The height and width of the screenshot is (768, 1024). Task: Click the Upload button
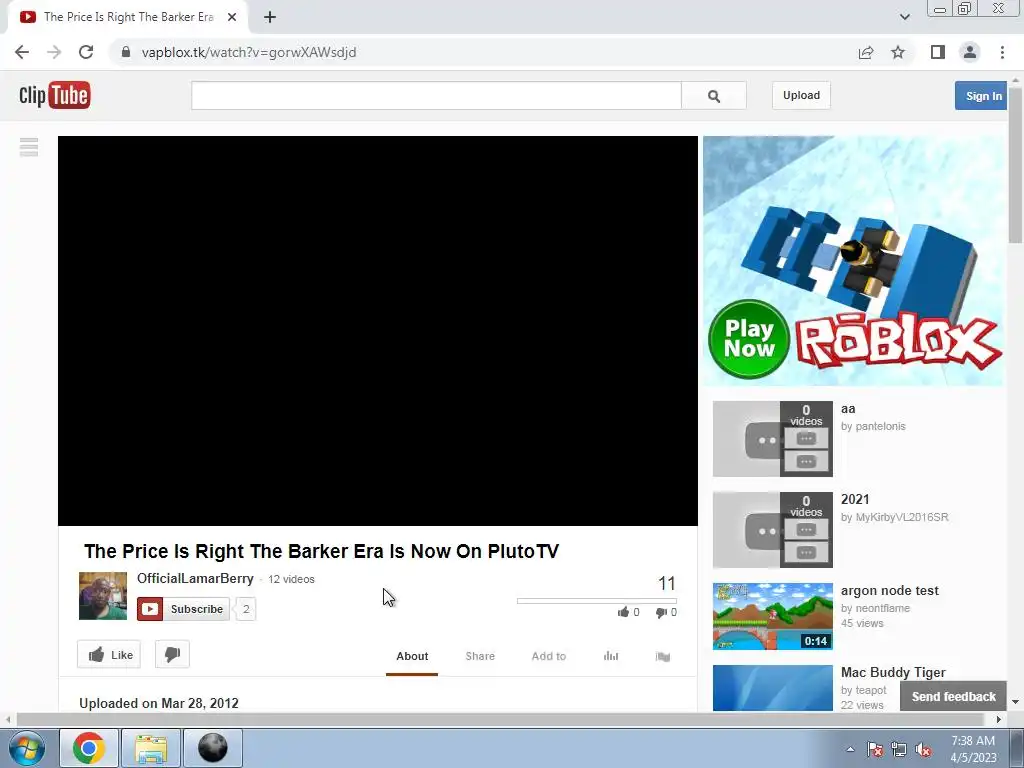[801, 95]
